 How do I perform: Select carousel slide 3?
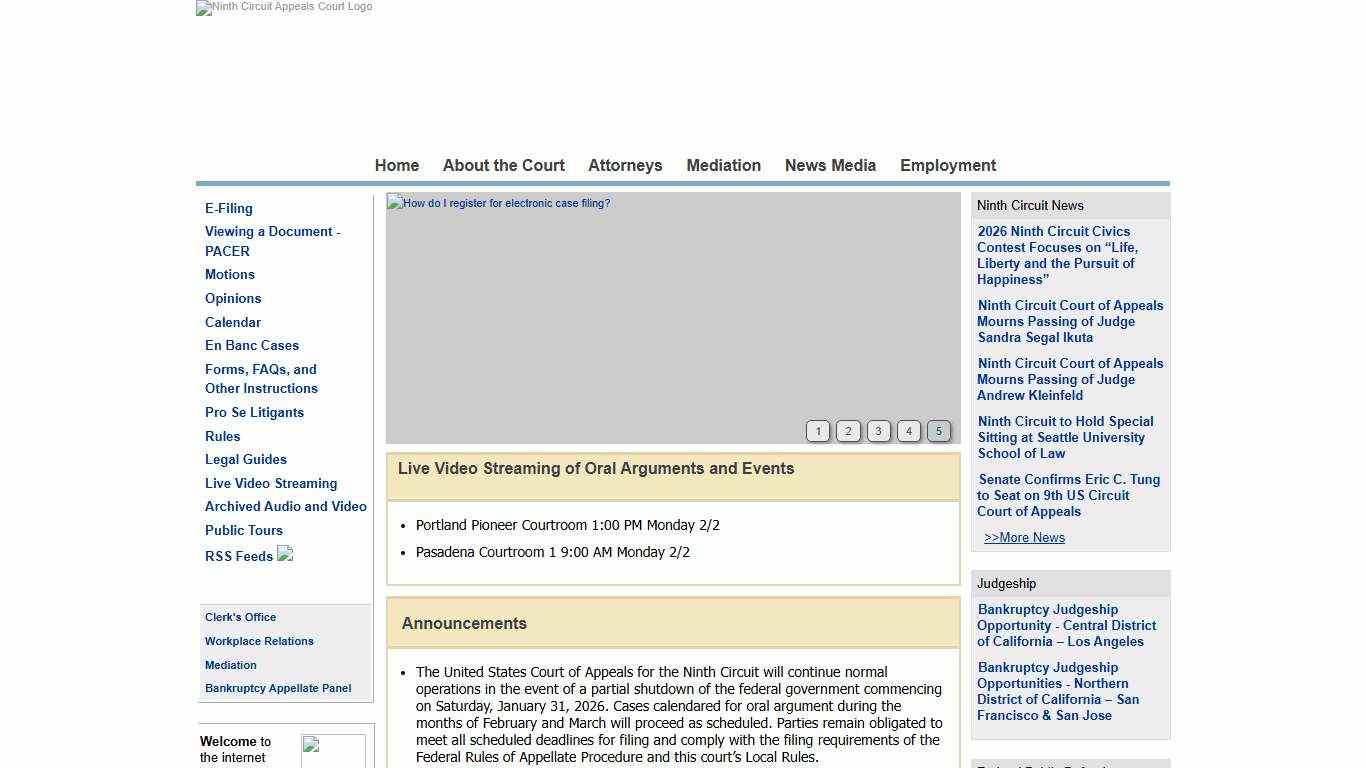coord(878,431)
